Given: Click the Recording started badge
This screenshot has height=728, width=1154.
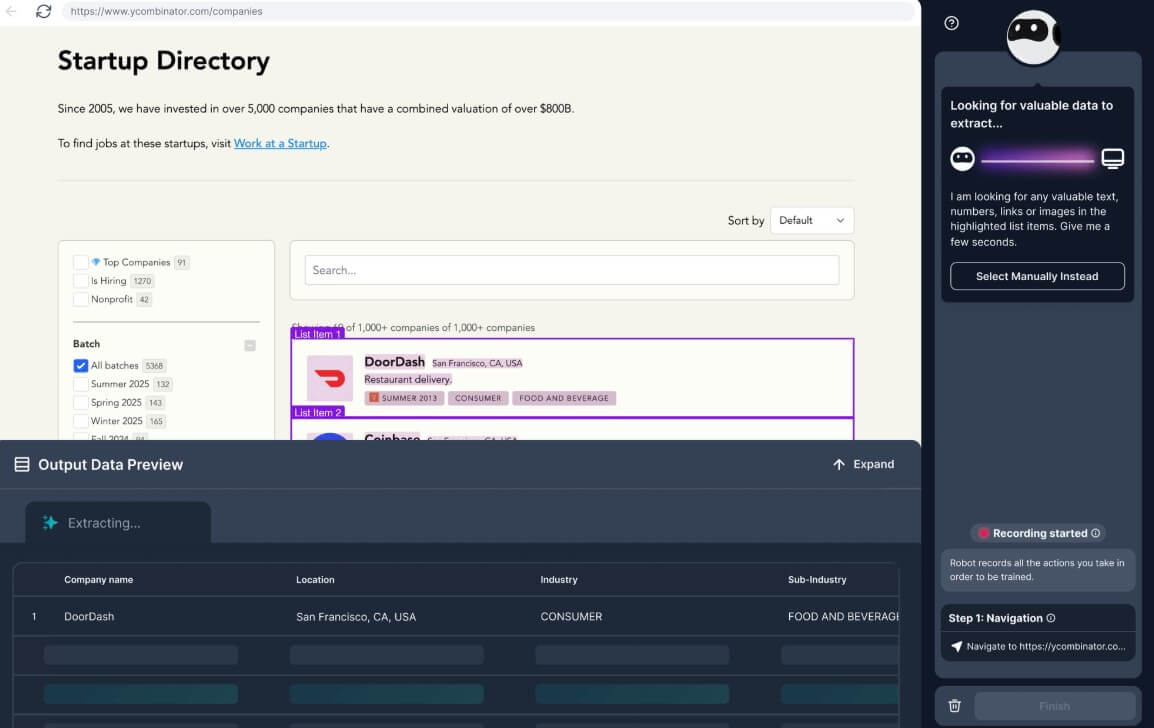Looking at the screenshot, I should [x=1038, y=533].
